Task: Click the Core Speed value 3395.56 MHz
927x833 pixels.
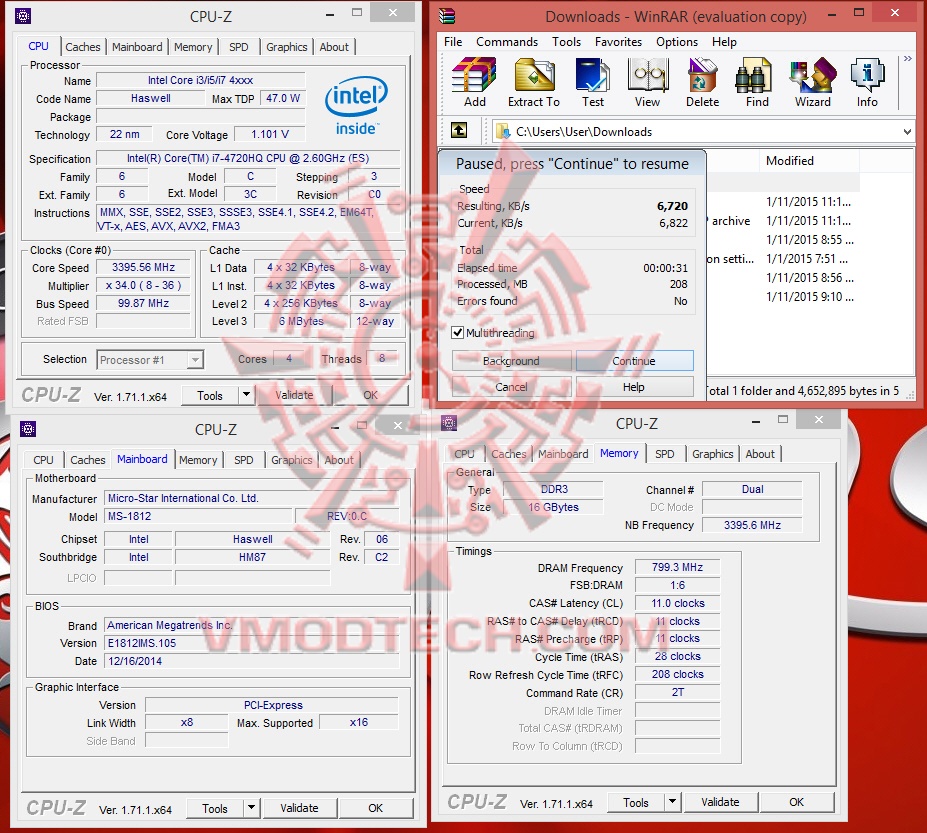Action: (x=144, y=267)
